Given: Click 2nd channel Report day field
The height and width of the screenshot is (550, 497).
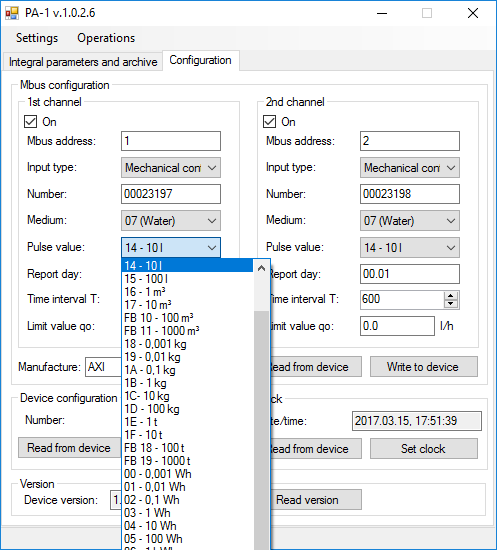Looking at the screenshot, I should coord(410,274).
